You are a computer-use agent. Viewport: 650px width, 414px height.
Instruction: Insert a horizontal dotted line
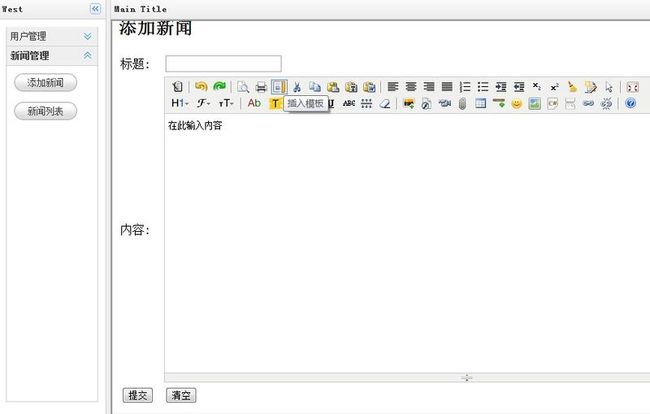[366, 103]
